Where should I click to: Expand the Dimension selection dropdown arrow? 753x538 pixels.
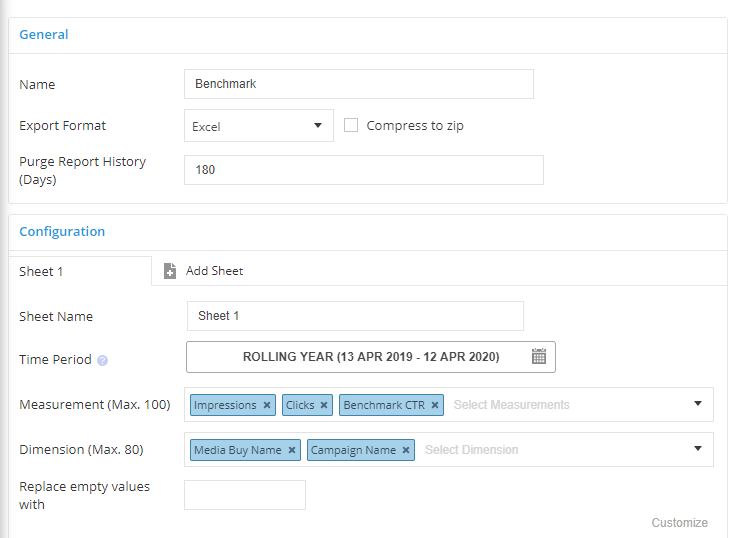coord(698,448)
